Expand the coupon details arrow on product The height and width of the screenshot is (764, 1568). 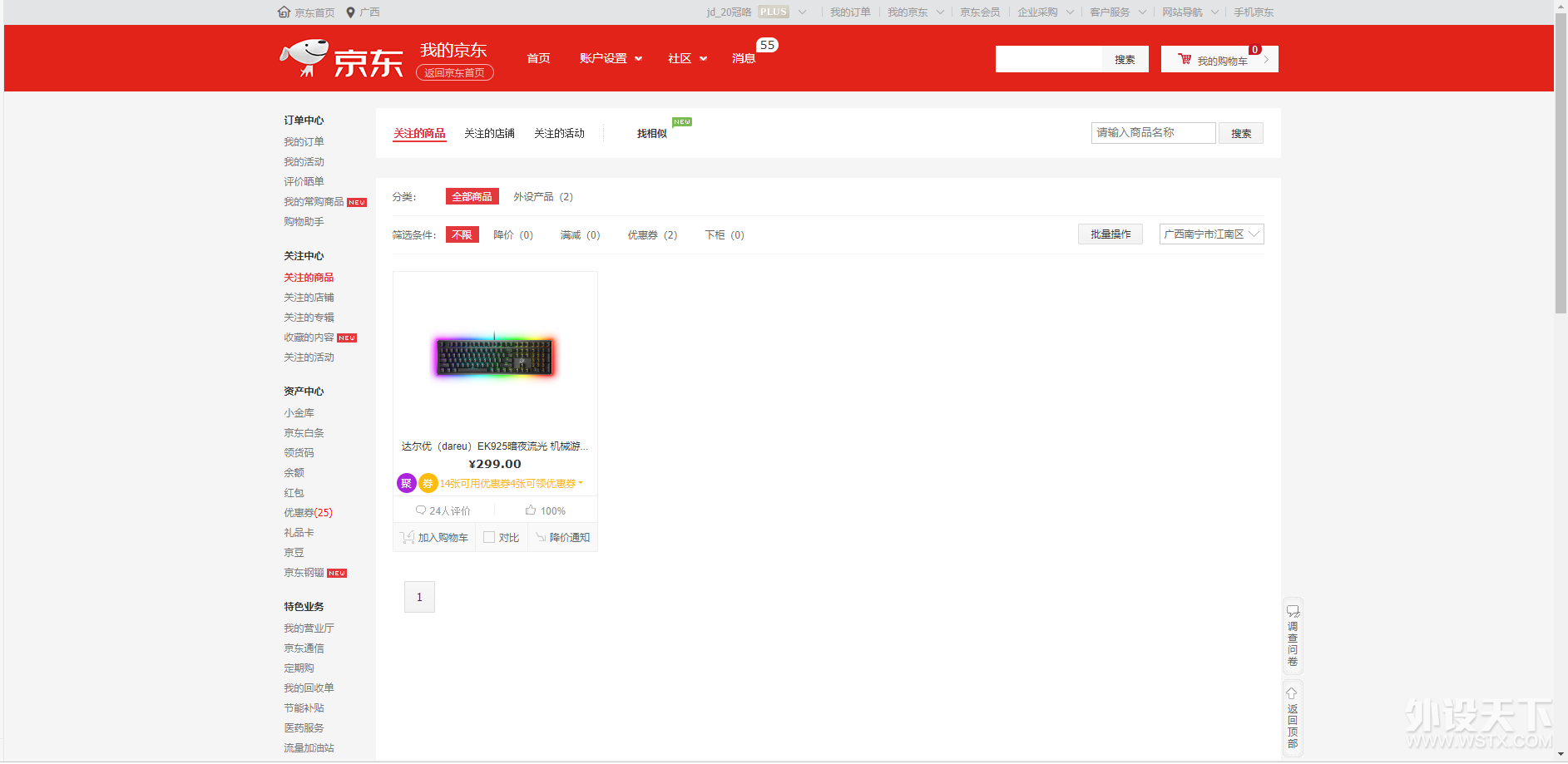tap(581, 483)
